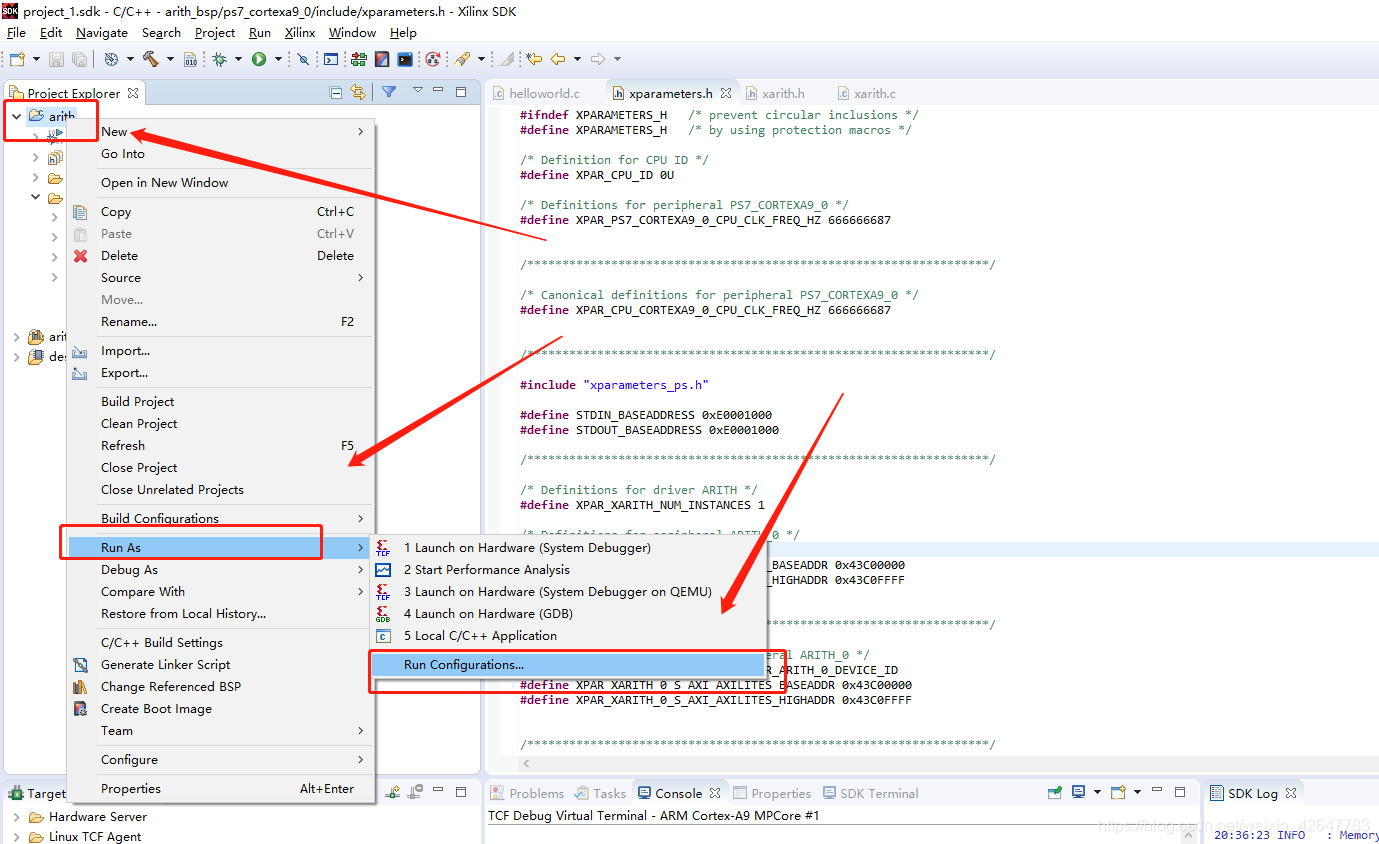Close the Project Explorer view tab
The height and width of the screenshot is (844, 1379).
click(x=133, y=92)
